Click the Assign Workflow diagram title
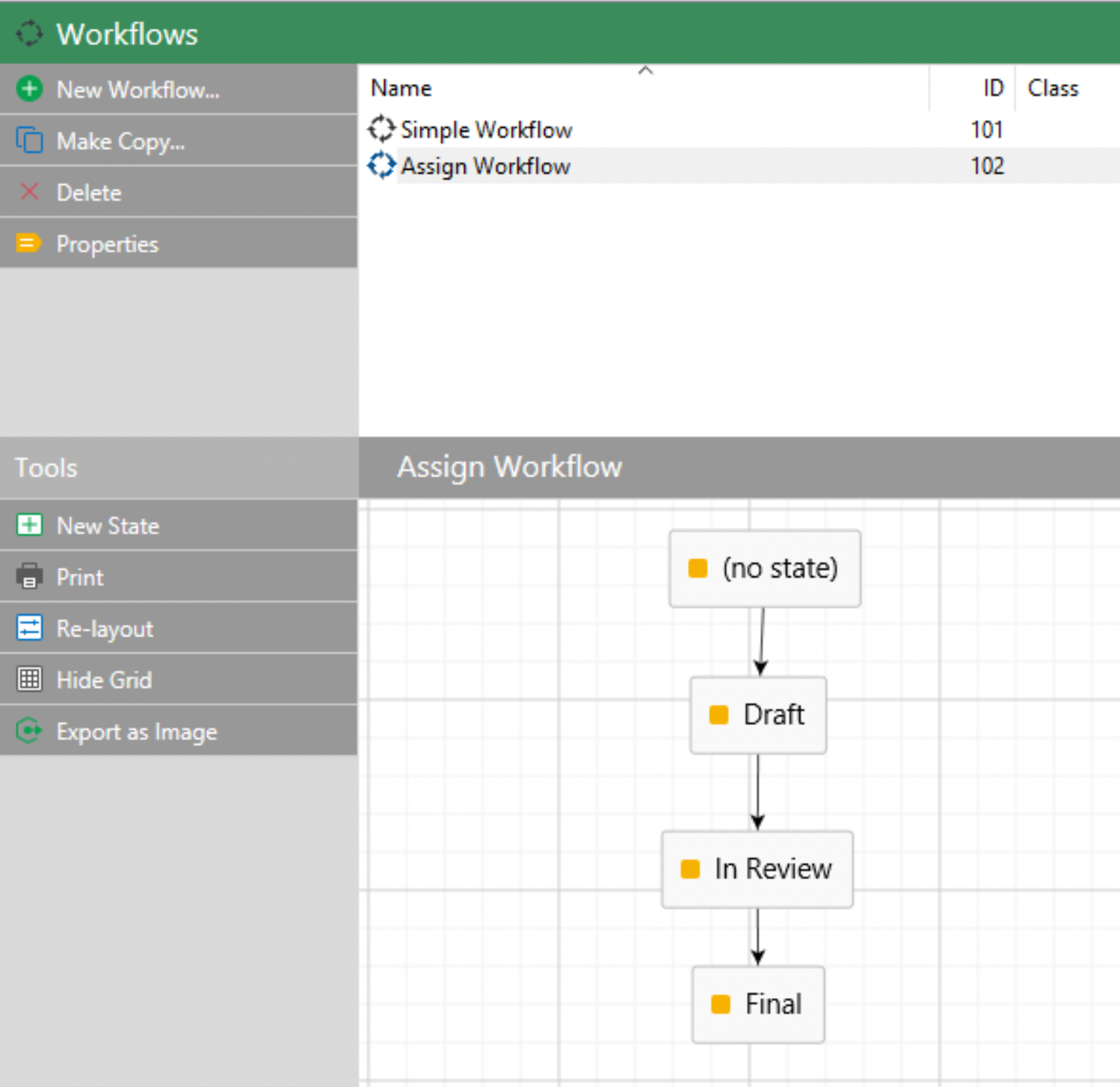The height and width of the screenshot is (1087, 1120). [509, 467]
